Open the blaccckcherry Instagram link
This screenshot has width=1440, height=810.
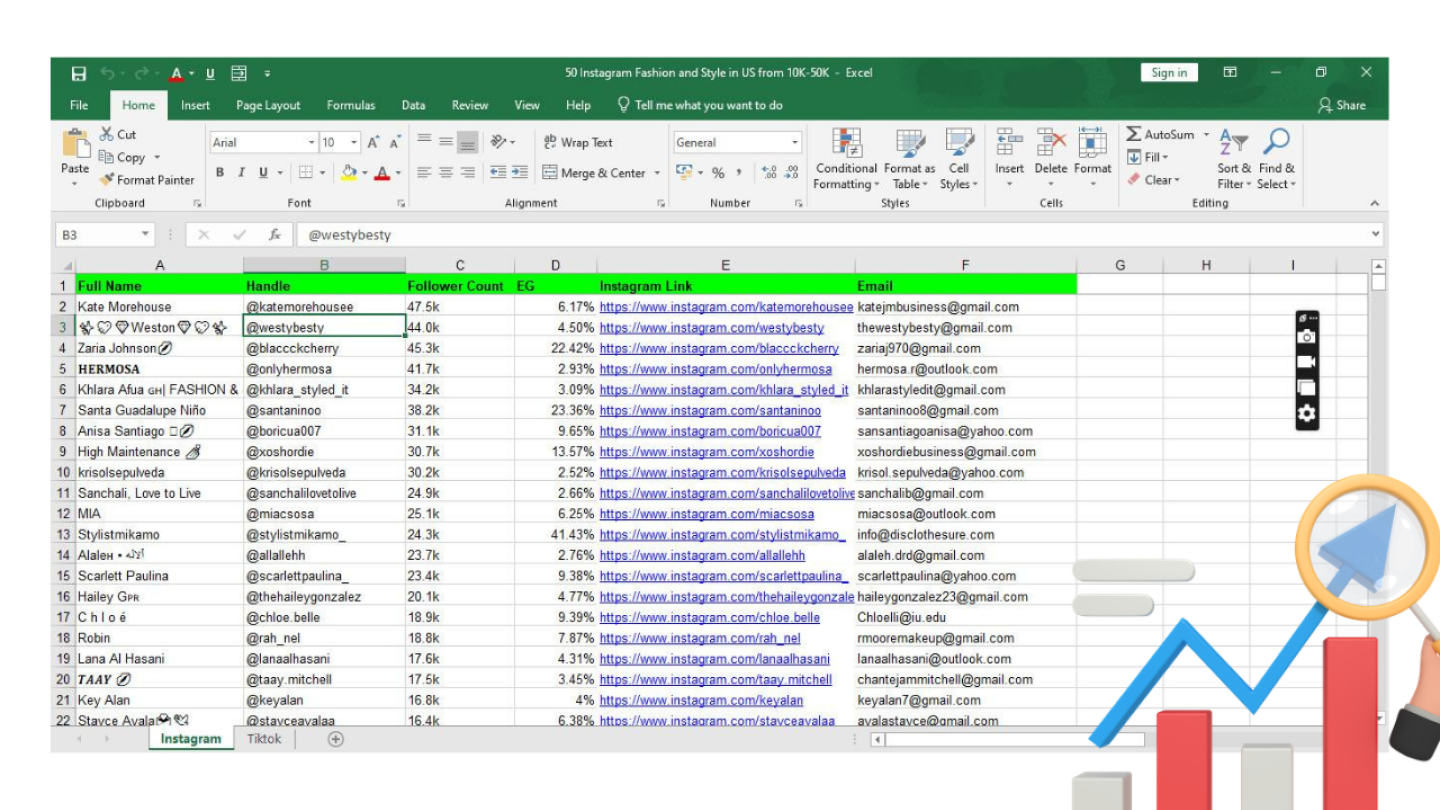tap(719, 348)
